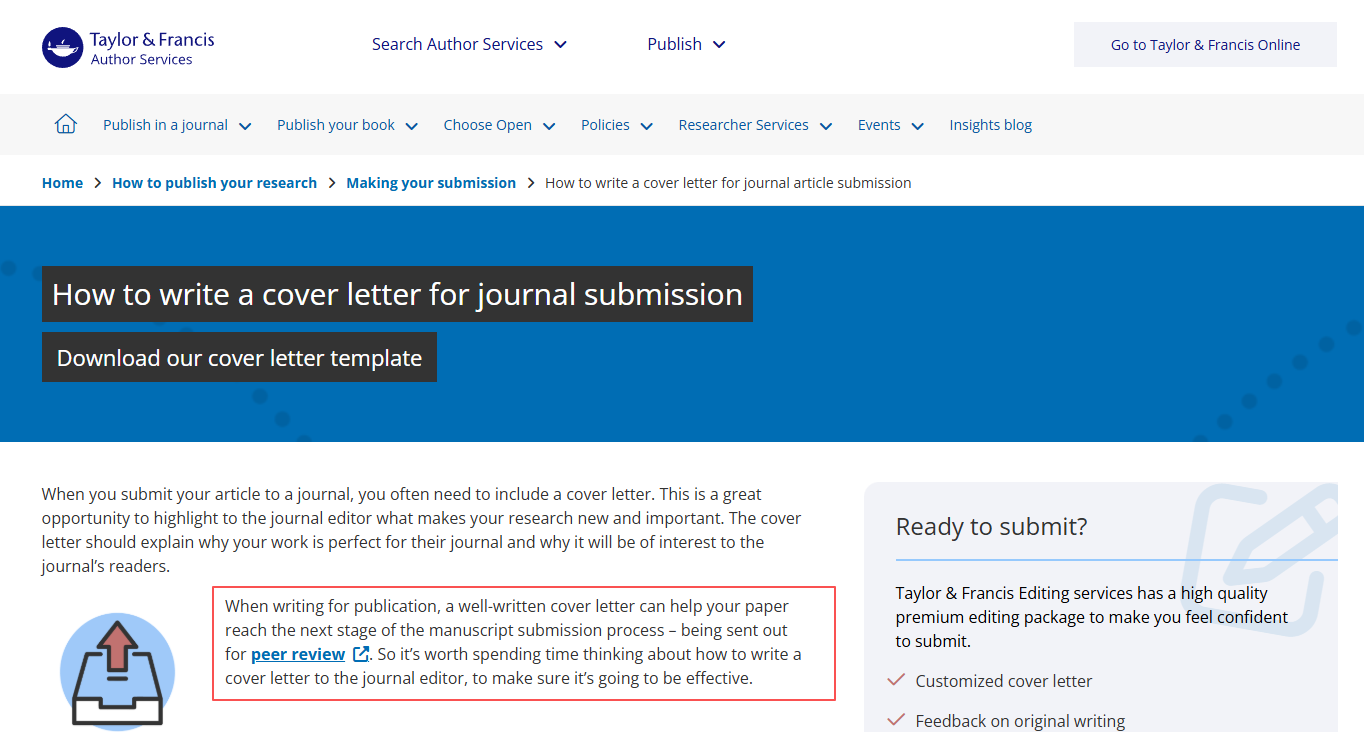Expand the Policies chevron arrow

(x=646, y=126)
